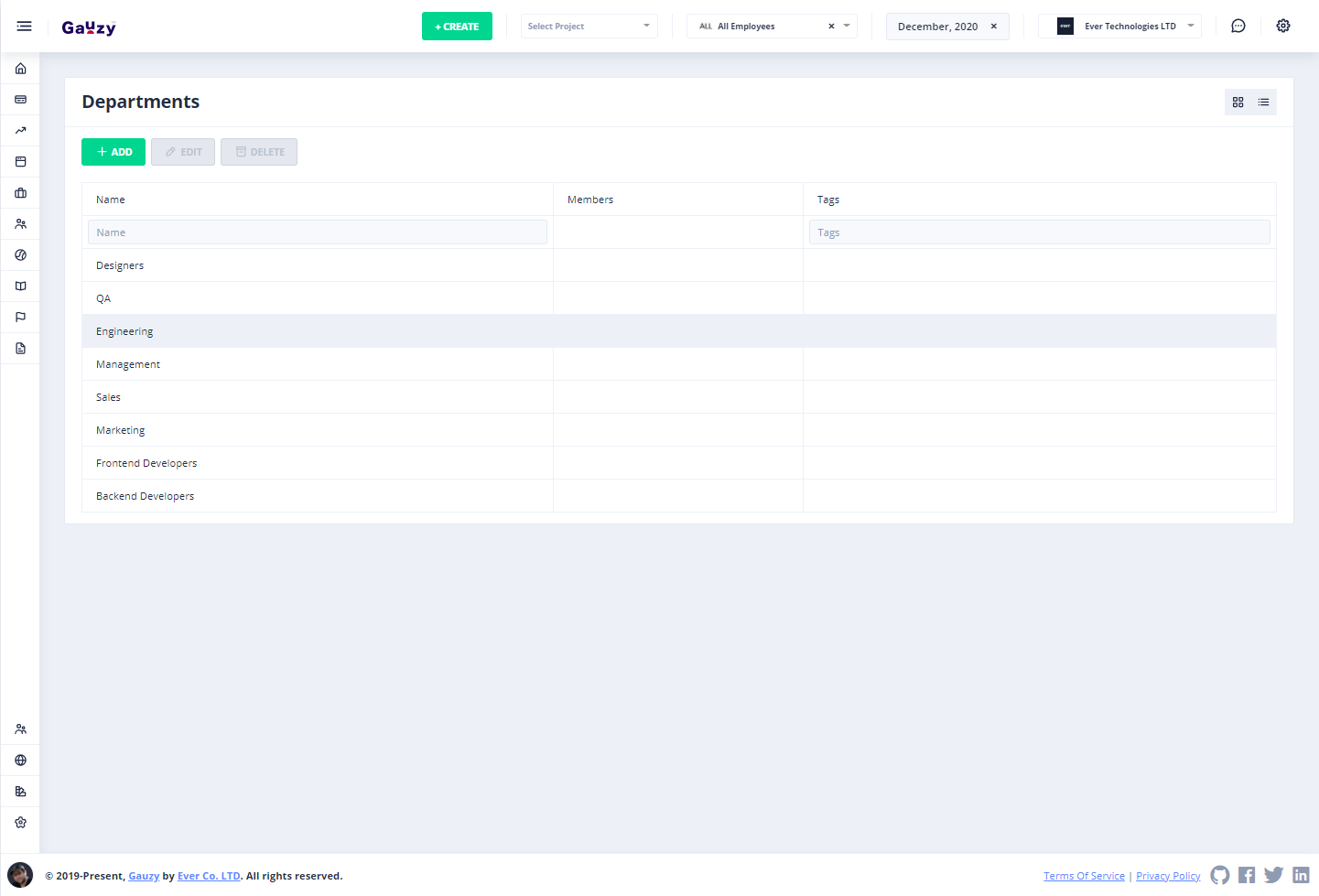The height and width of the screenshot is (896, 1319).
Task: Go to the home dashboard icon
Action: tap(20, 69)
